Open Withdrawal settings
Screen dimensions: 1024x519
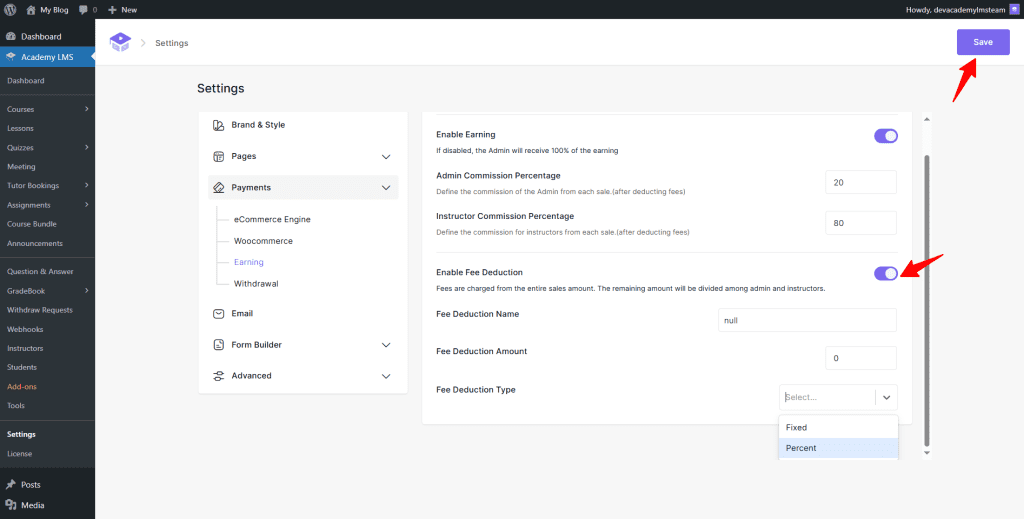(x=257, y=284)
